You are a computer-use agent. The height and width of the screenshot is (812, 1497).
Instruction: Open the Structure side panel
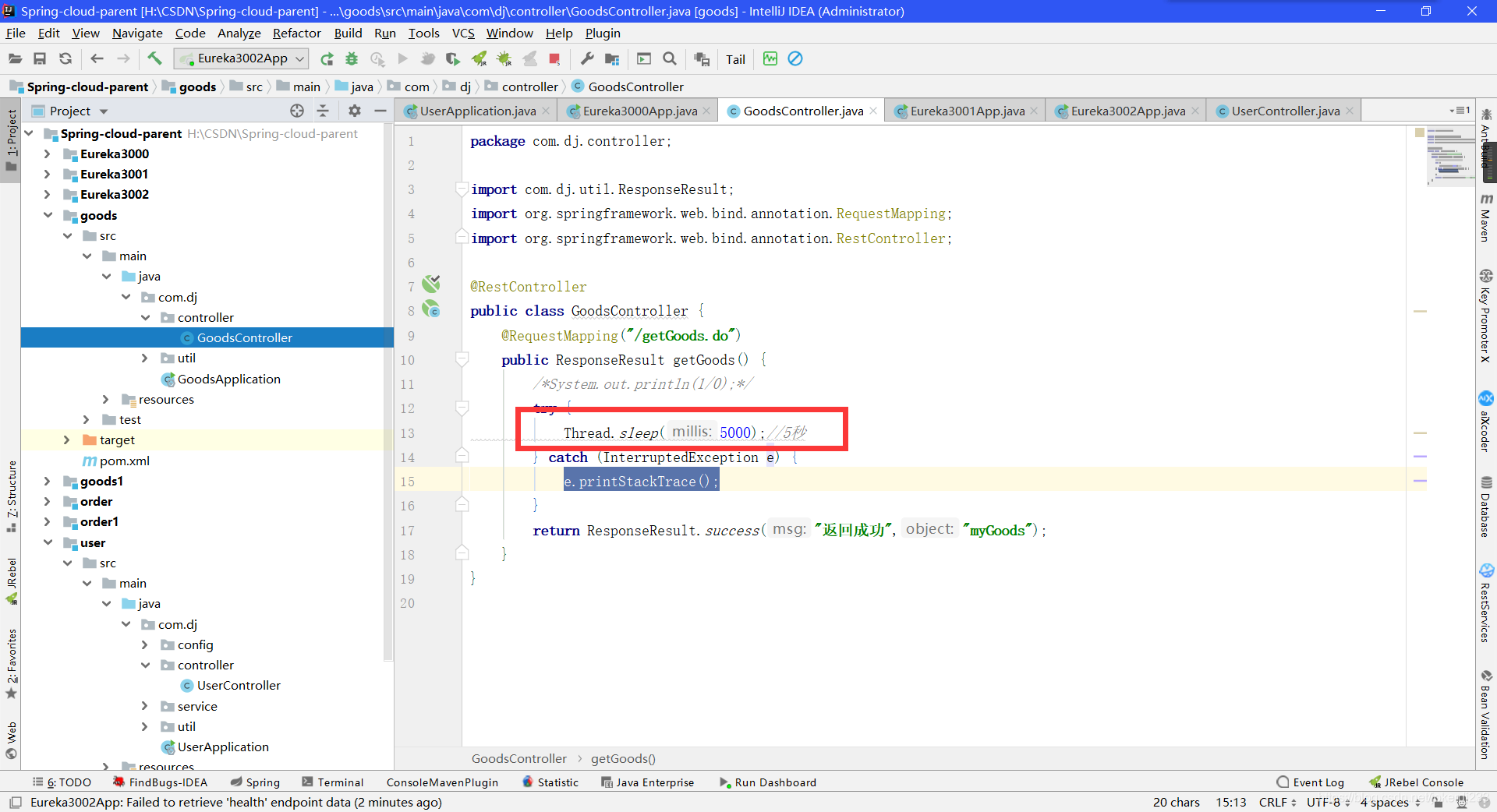pos(11,496)
